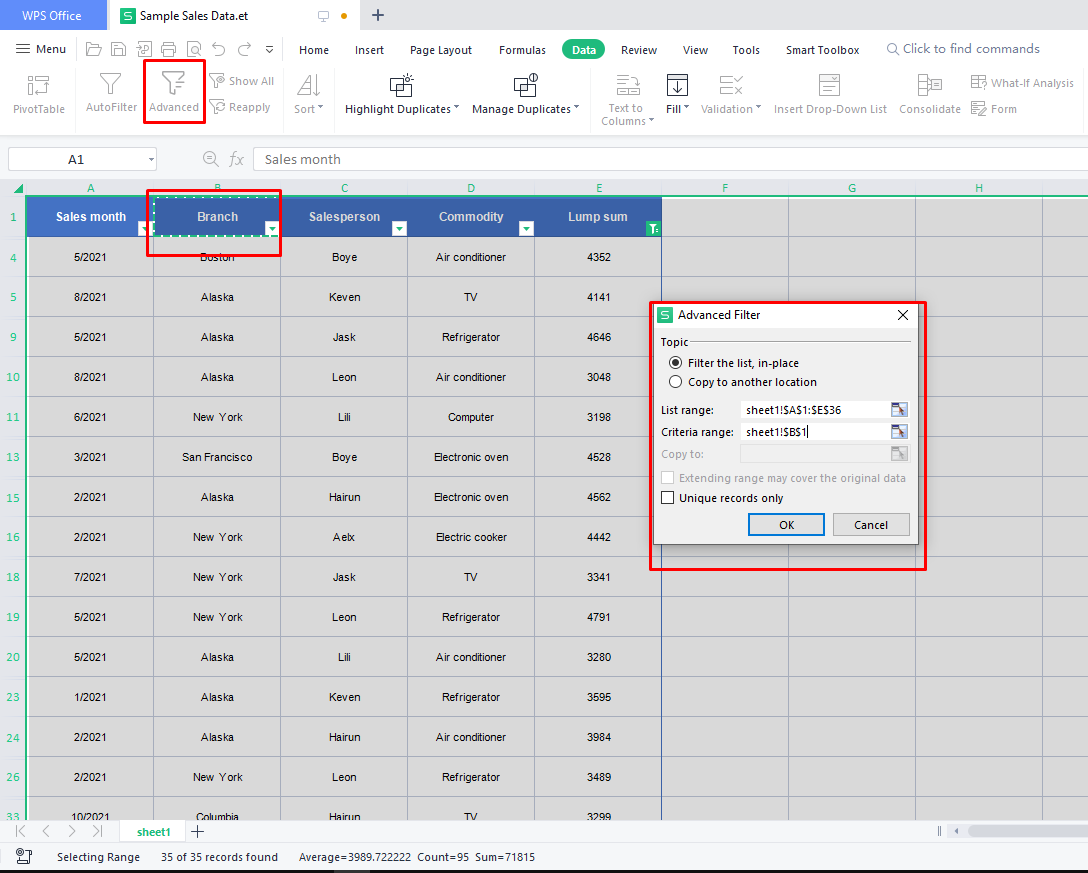Pick Criteria range with the range selector icon
Screen dimensions: 1088x873
[x=899, y=432]
